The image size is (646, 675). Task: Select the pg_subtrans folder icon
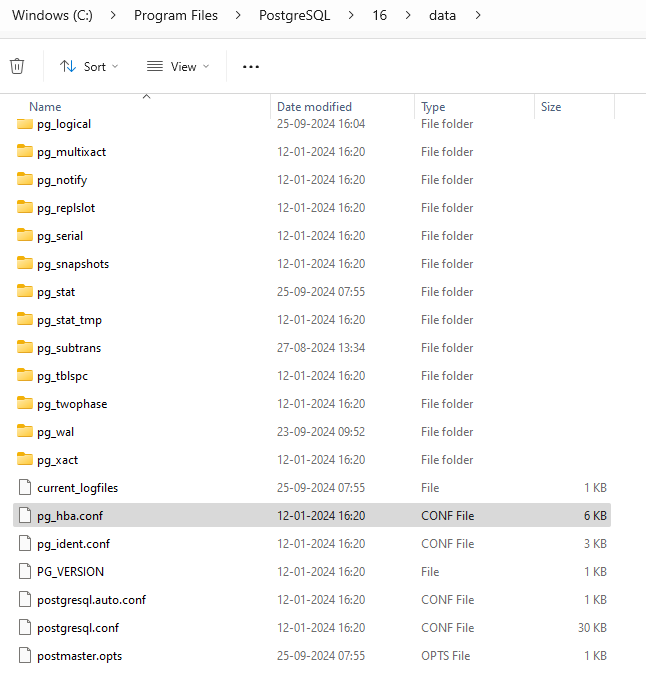pos(25,347)
